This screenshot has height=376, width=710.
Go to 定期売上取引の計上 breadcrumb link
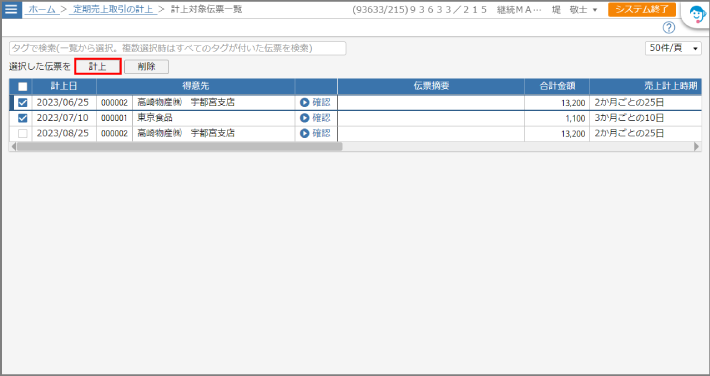point(113,9)
